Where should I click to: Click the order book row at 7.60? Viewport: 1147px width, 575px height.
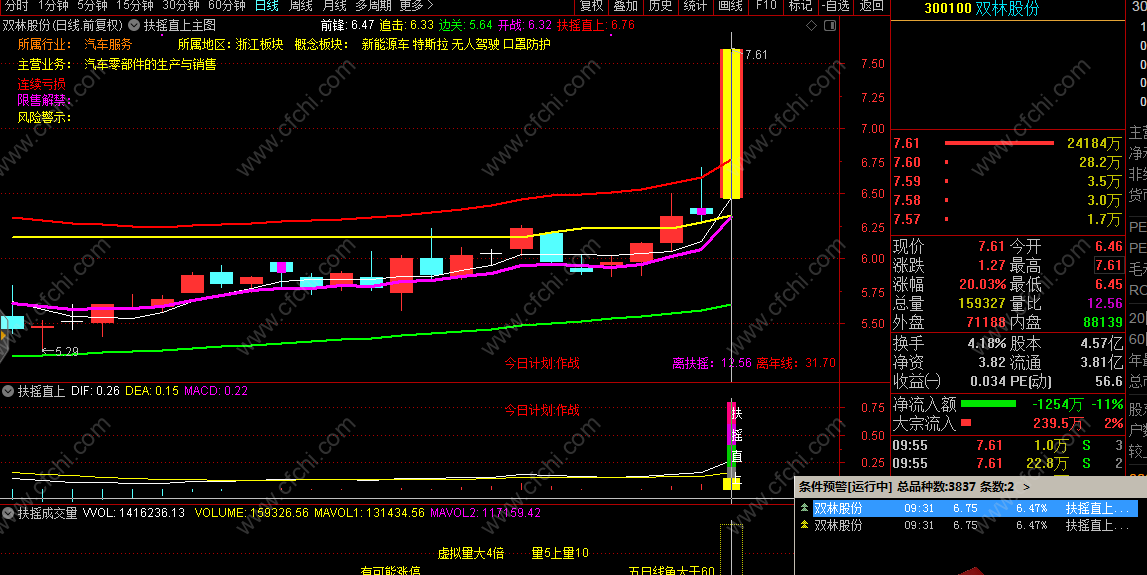click(1008, 162)
